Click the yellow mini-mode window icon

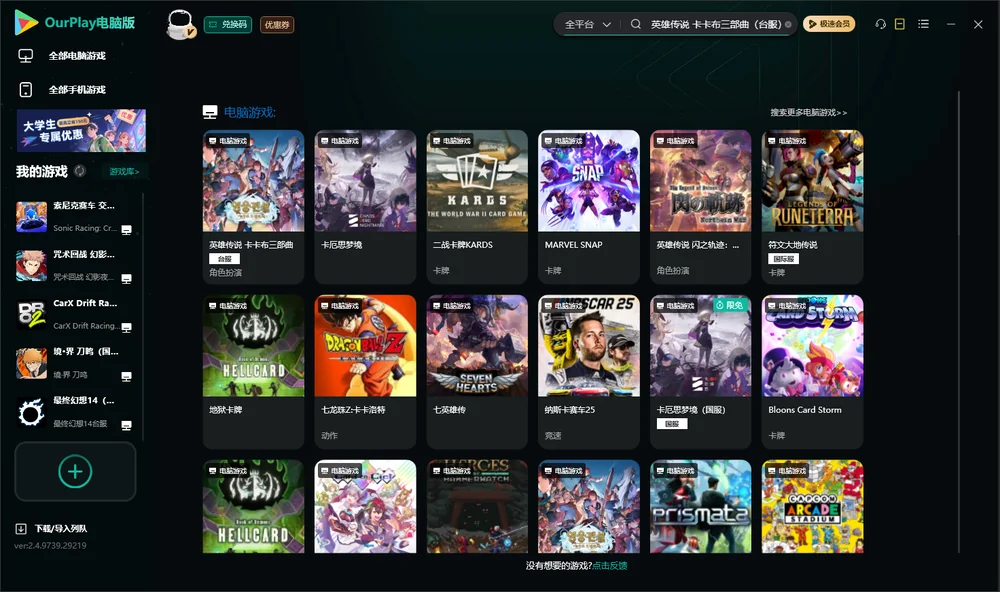pos(900,24)
